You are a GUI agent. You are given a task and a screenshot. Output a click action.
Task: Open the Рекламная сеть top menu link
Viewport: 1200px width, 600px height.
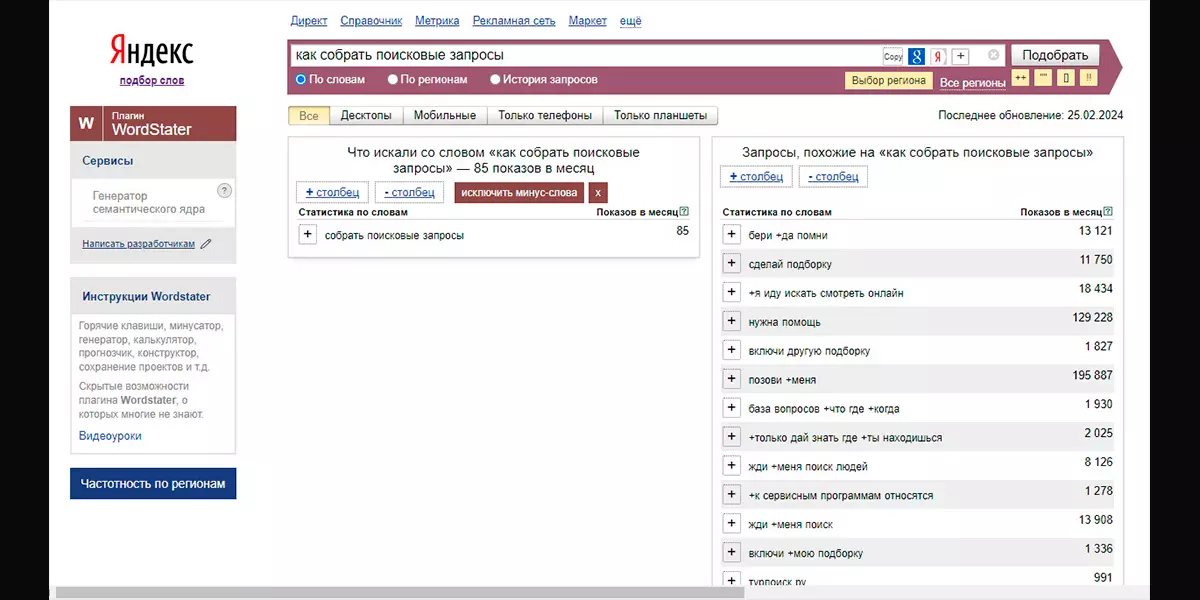514,21
